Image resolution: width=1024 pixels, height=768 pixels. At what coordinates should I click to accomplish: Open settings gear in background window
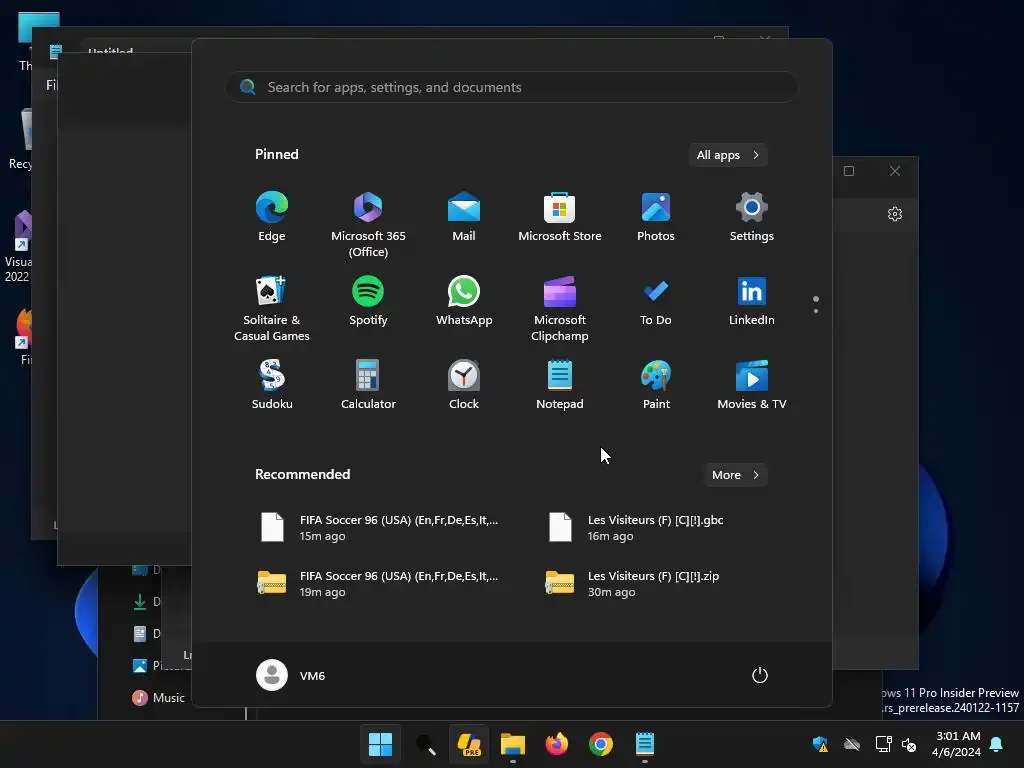coord(895,214)
